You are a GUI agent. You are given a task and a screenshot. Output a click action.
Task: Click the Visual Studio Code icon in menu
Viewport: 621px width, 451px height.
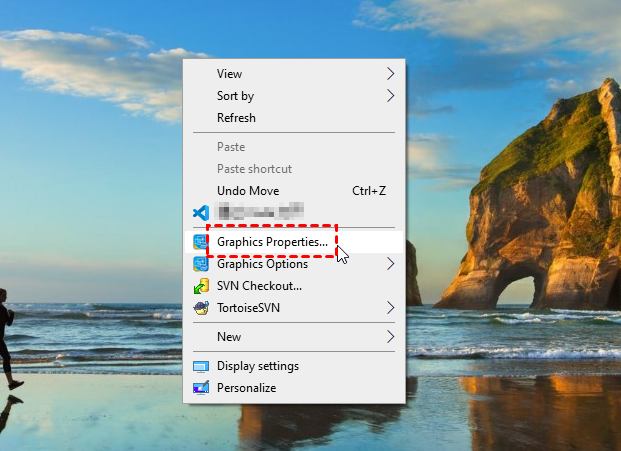pos(201,213)
